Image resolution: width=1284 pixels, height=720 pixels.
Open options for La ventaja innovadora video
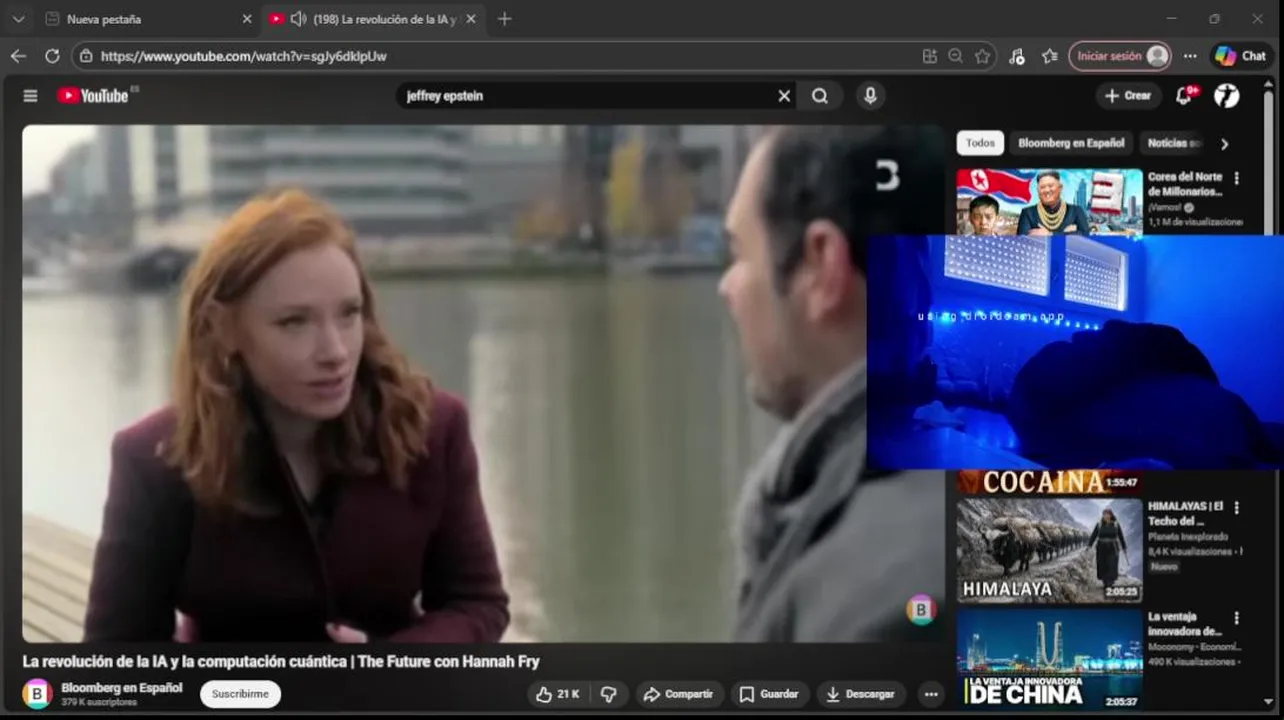1237,618
